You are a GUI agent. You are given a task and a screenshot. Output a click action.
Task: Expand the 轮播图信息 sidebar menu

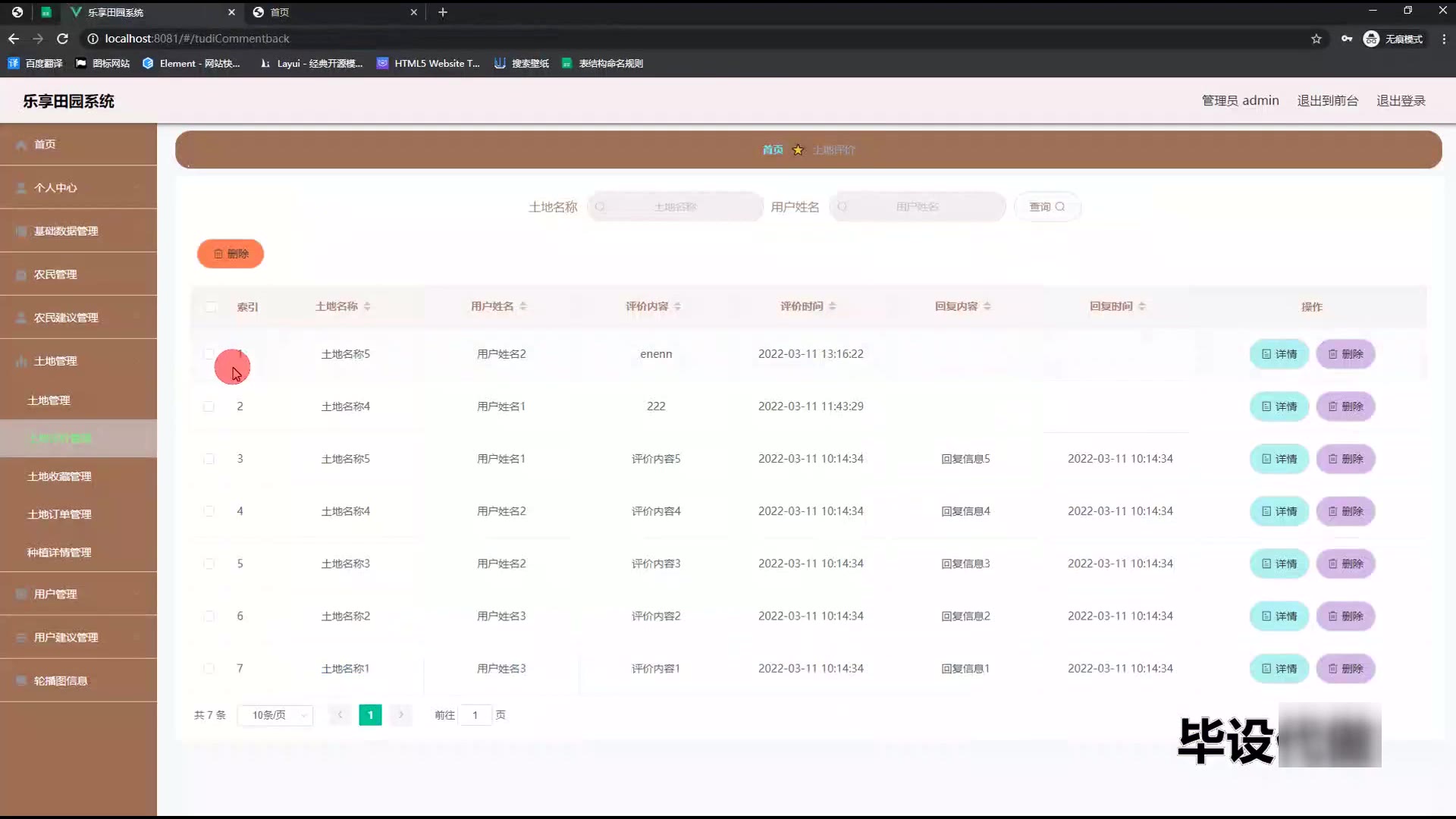coord(78,680)
